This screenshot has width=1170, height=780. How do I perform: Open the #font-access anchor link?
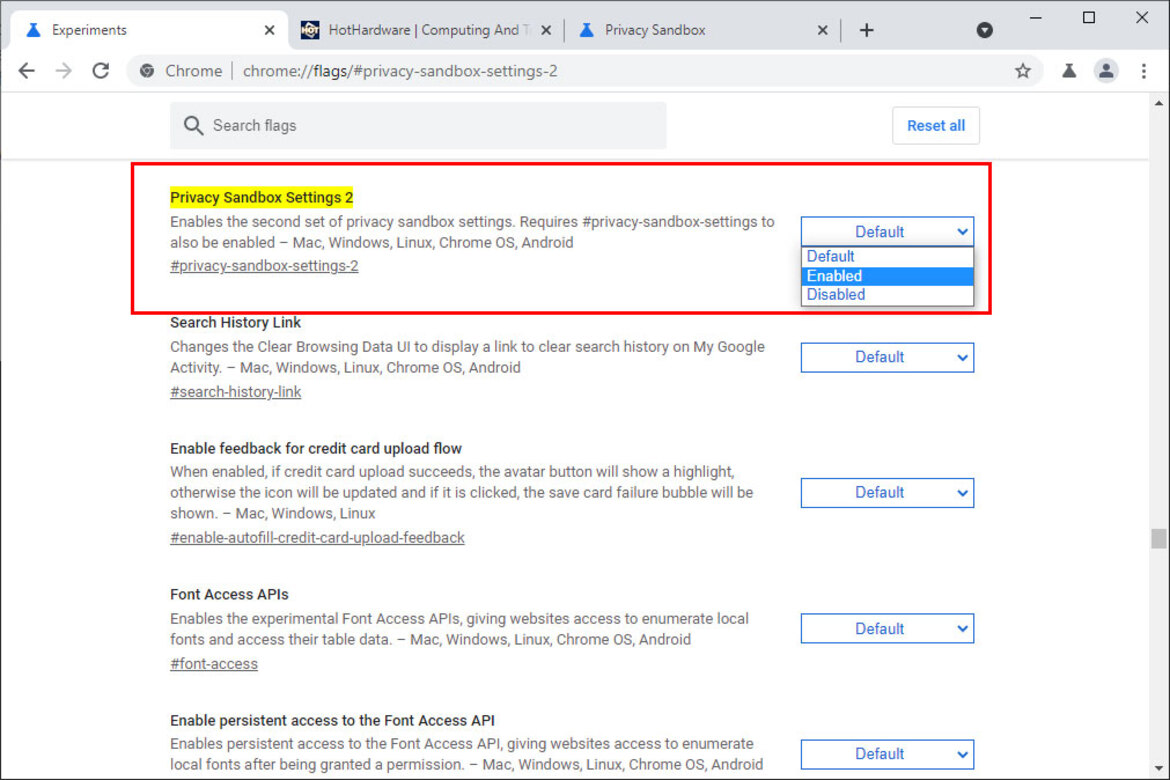click(214, 664)
